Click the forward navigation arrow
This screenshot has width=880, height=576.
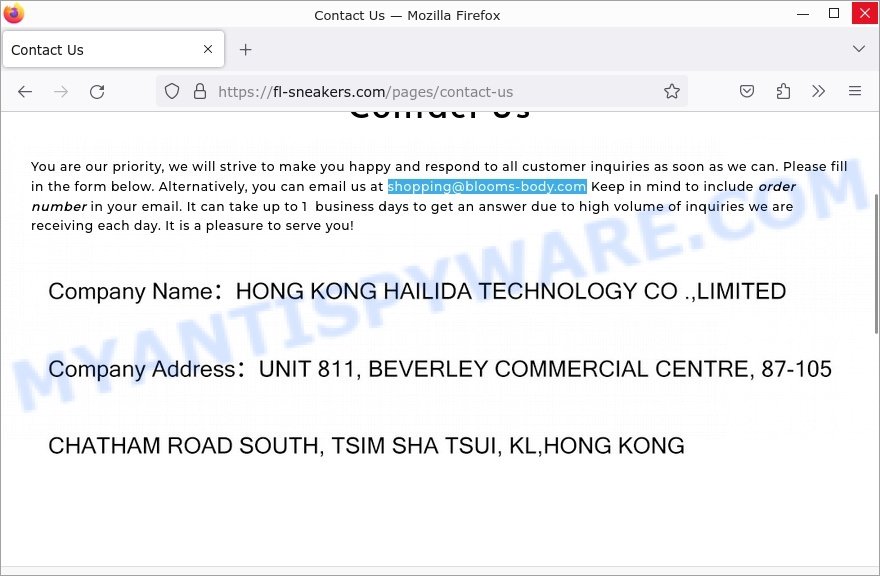(61, 92)
